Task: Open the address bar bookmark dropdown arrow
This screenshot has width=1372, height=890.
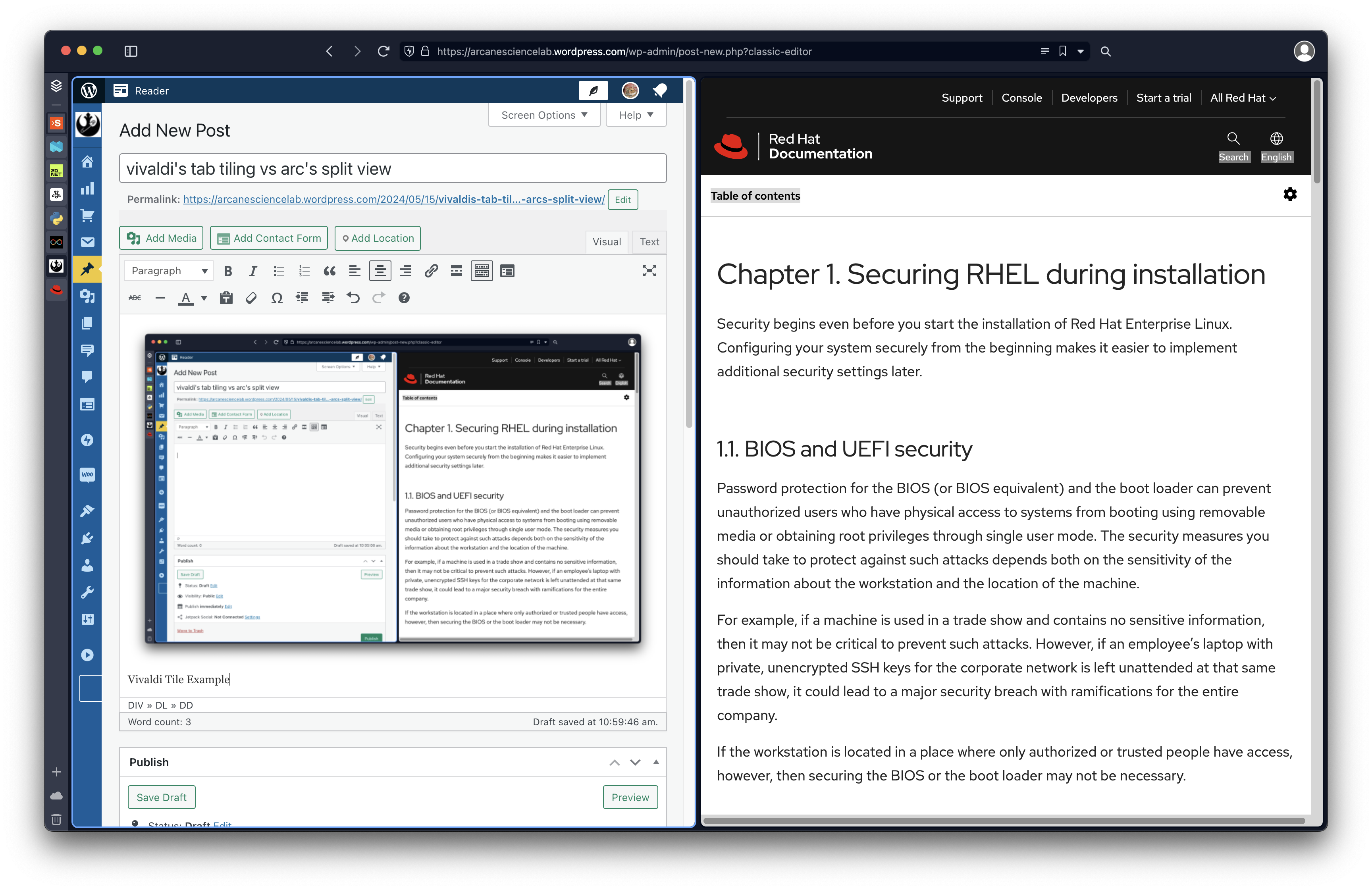Action: (1080, 51)
